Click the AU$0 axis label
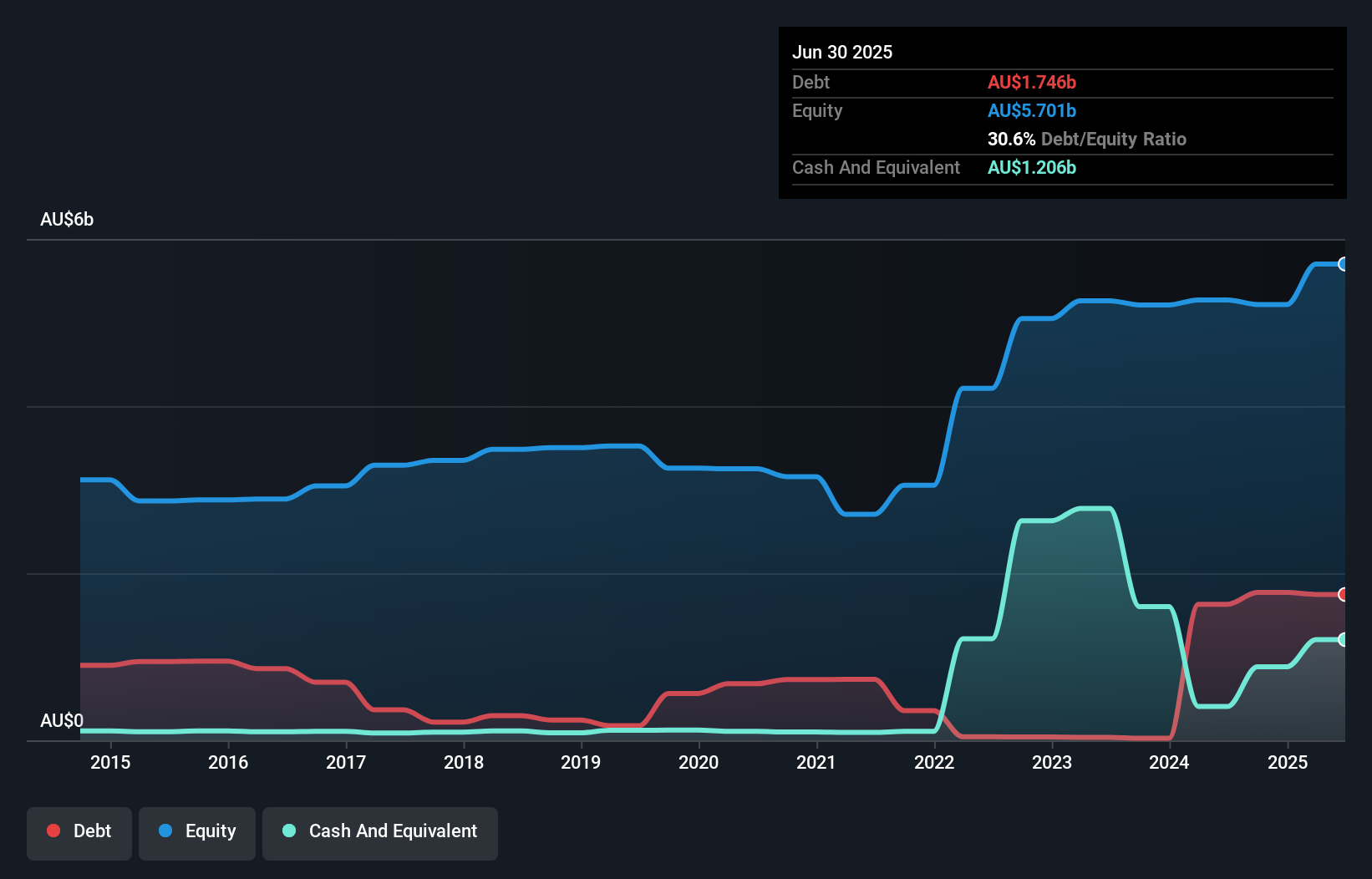The height and width of the screenshot is (879, 1372). [x=61, y=721]
